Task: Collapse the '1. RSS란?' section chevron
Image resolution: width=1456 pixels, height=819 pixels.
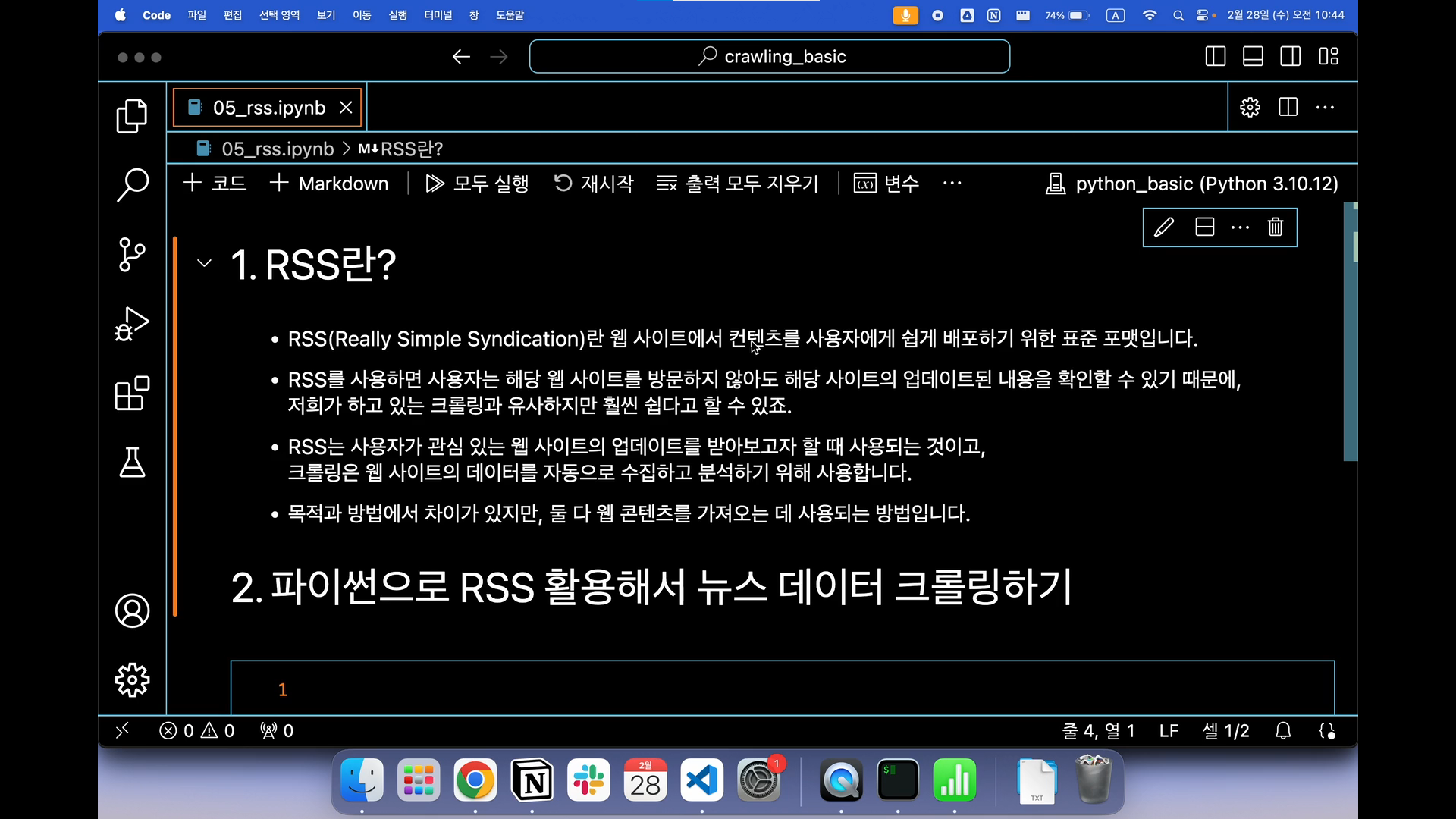Action: point(204,264)
